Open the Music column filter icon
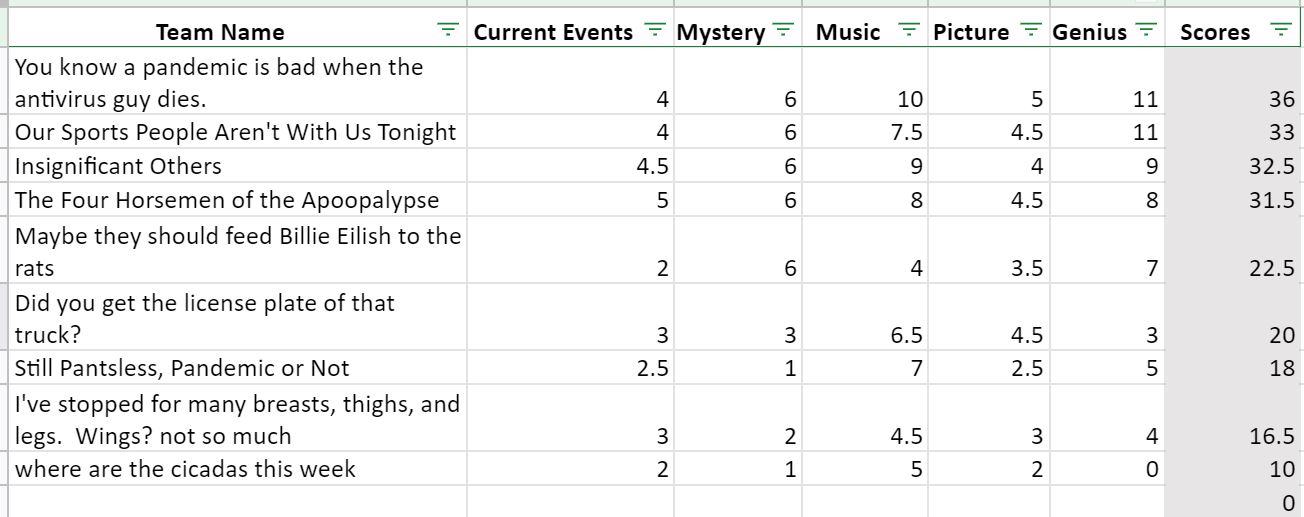 tap(909, 31)
